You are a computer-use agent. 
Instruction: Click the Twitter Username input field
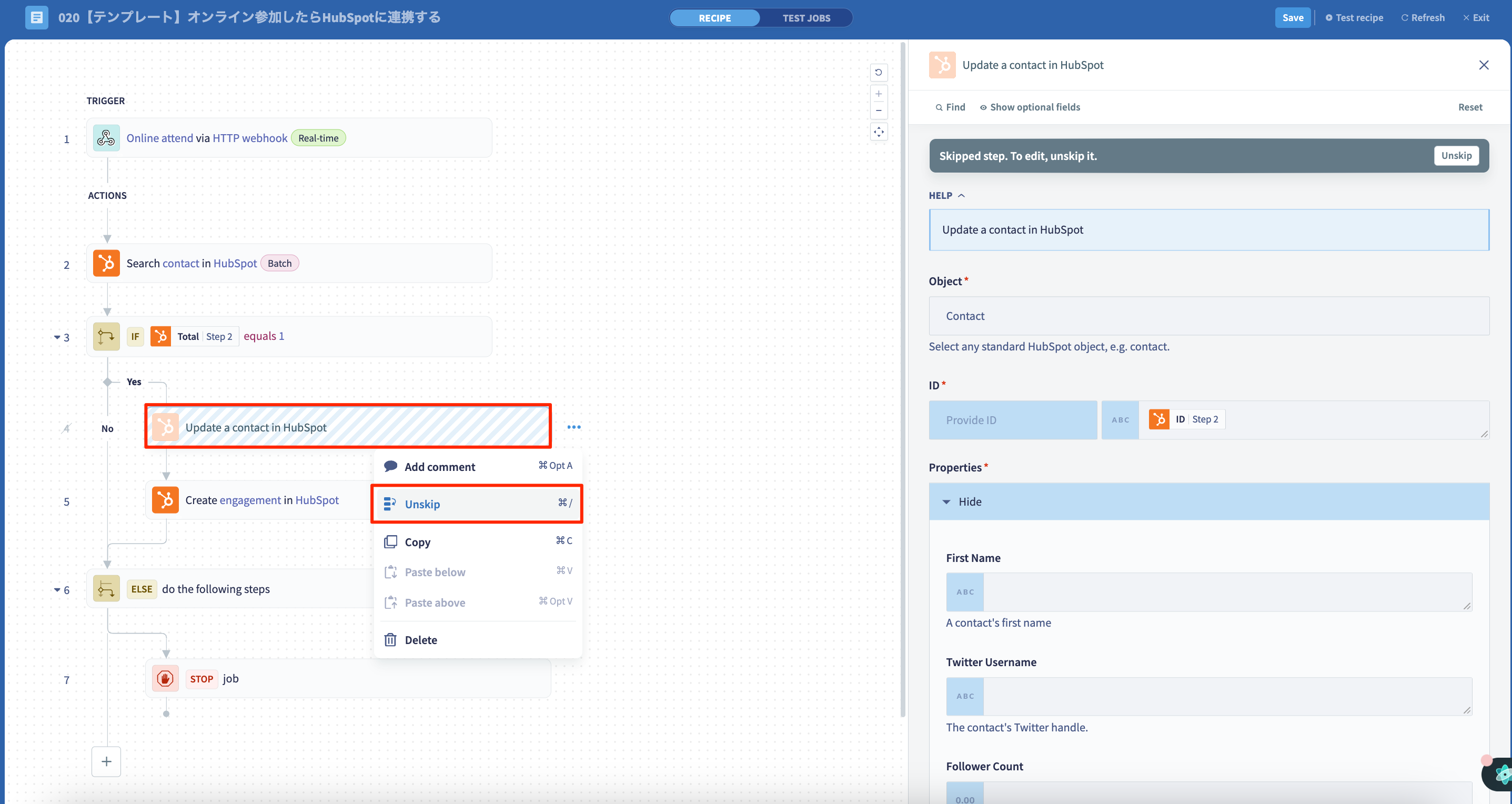1227,697
